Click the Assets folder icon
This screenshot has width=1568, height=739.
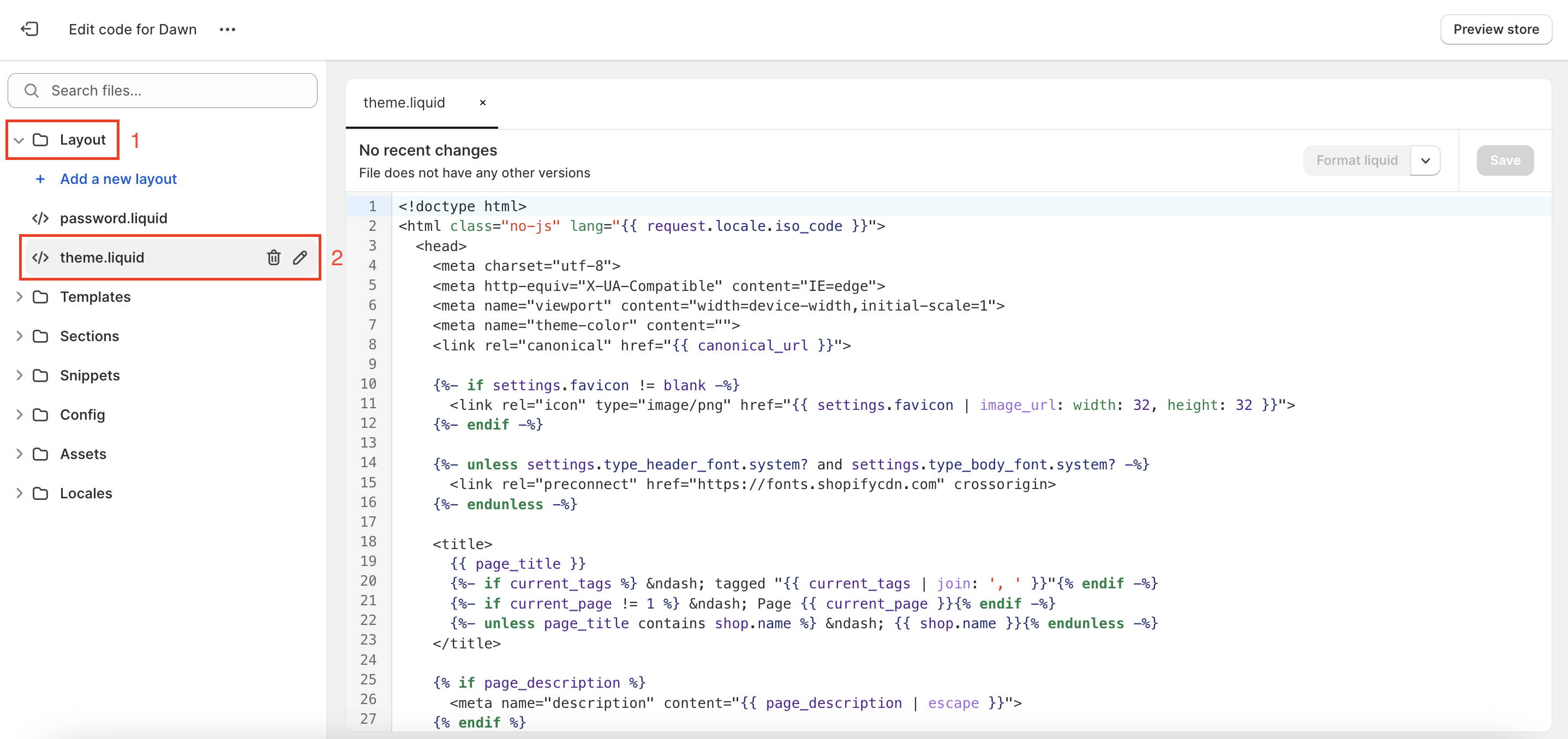coord(41,454)
